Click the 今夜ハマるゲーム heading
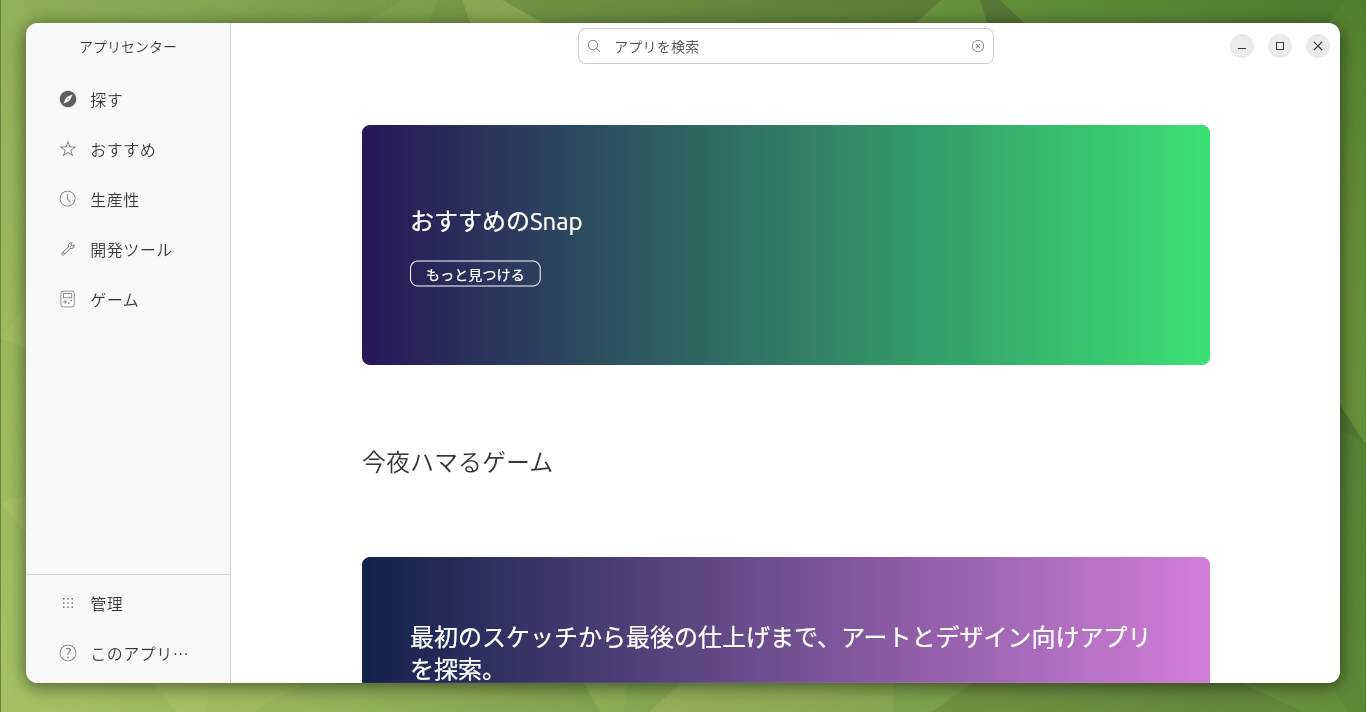 click(457, 462)
